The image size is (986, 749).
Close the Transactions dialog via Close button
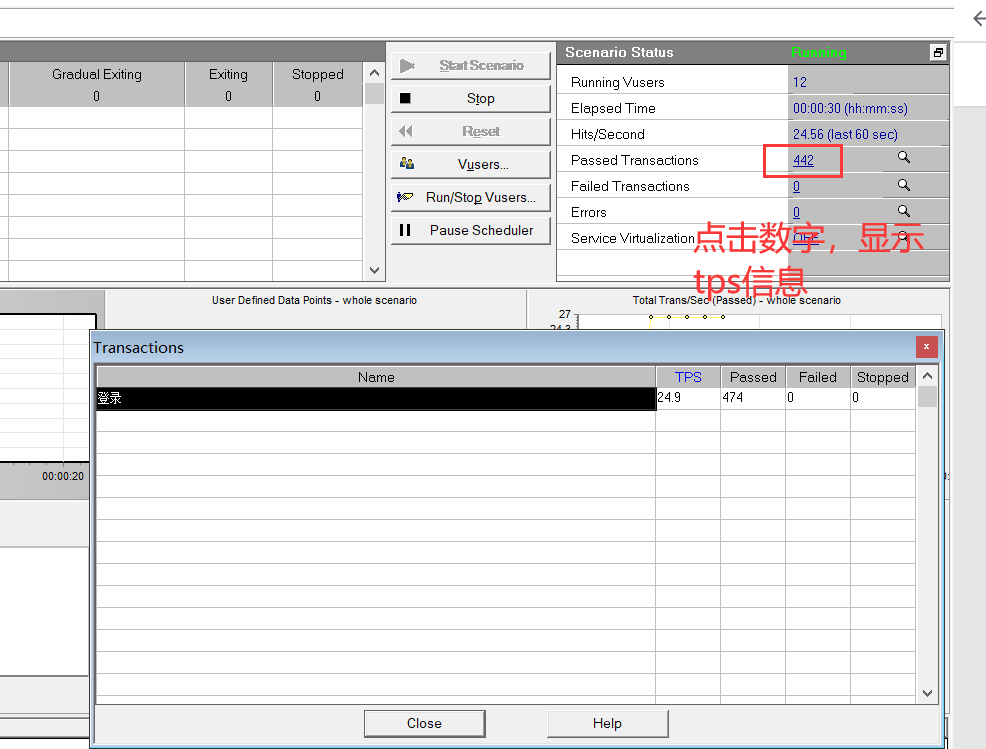tap(424, 723)
